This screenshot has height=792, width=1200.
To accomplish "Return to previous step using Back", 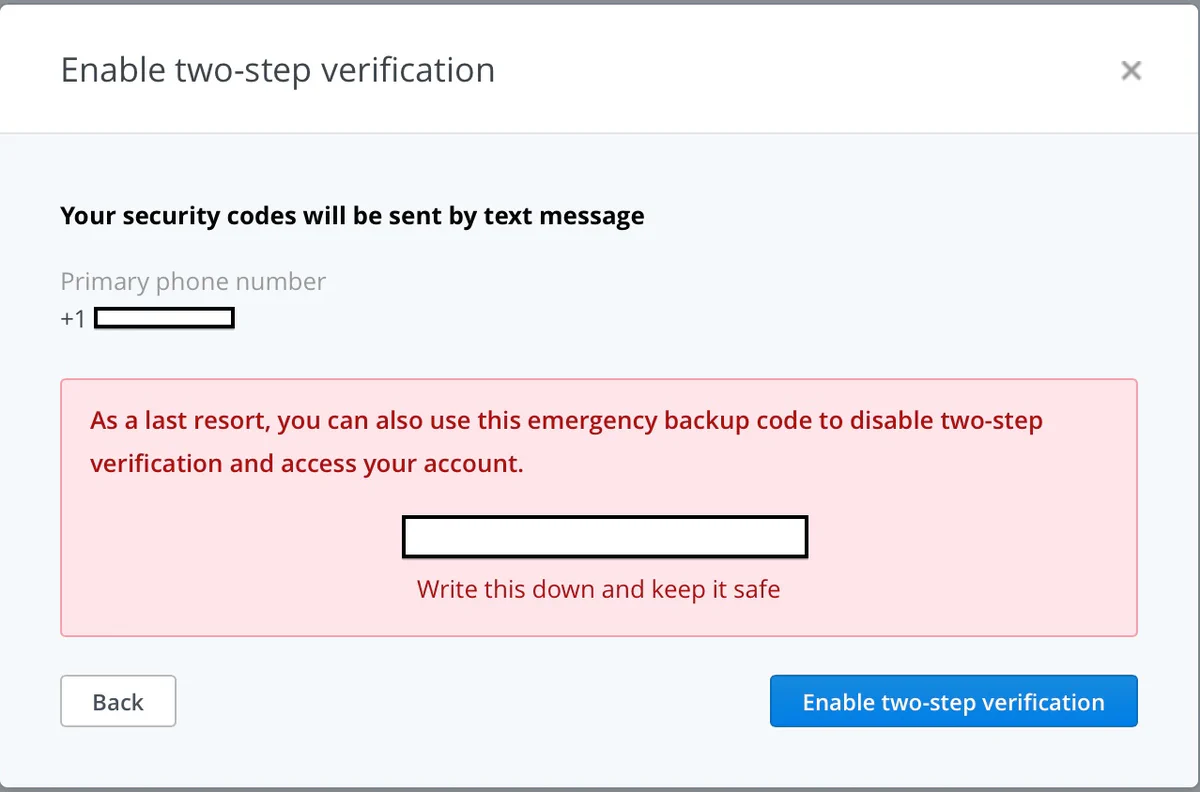I will pyautogui.click(x=118, y=701).
